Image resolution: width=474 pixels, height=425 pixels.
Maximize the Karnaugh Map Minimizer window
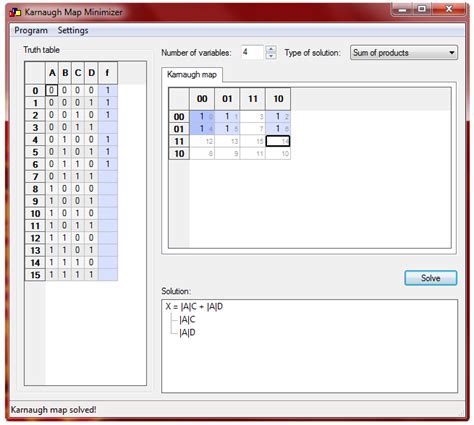(x=422, y=10)
